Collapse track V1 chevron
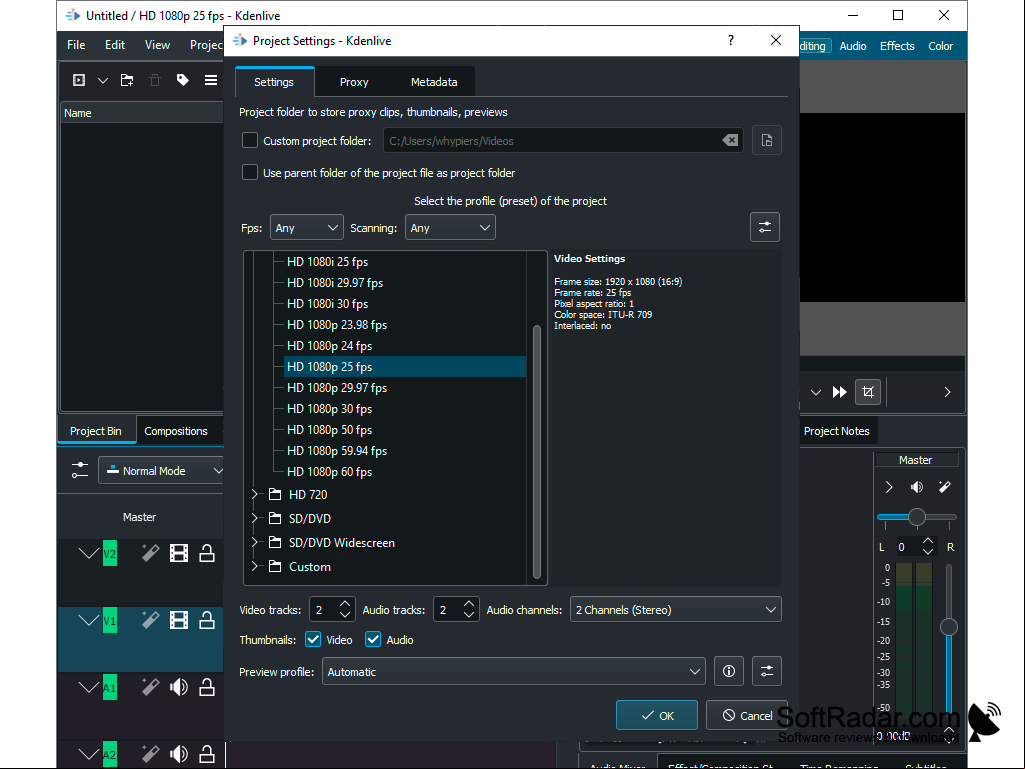1025x769 pixels. [88, 620]
